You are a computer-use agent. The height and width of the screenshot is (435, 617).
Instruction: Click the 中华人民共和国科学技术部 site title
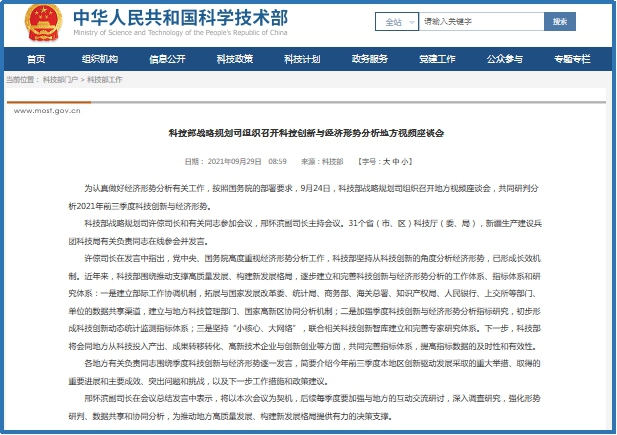[181, 17]
